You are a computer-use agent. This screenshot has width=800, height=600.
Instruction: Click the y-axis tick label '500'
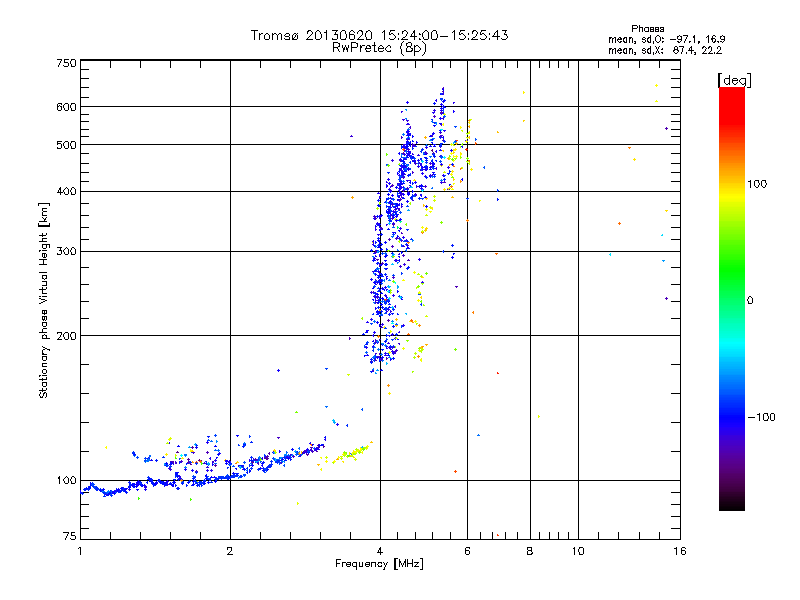(66, 145)
